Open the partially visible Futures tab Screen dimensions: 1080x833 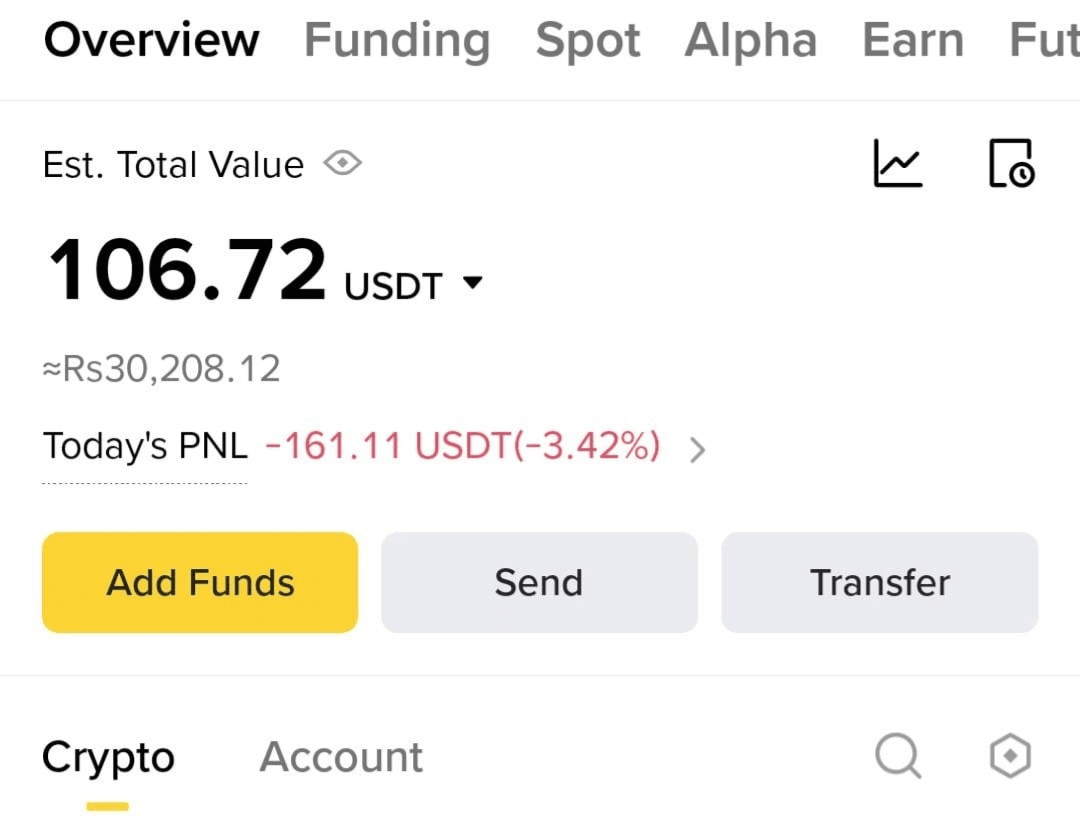[1044, 40]
